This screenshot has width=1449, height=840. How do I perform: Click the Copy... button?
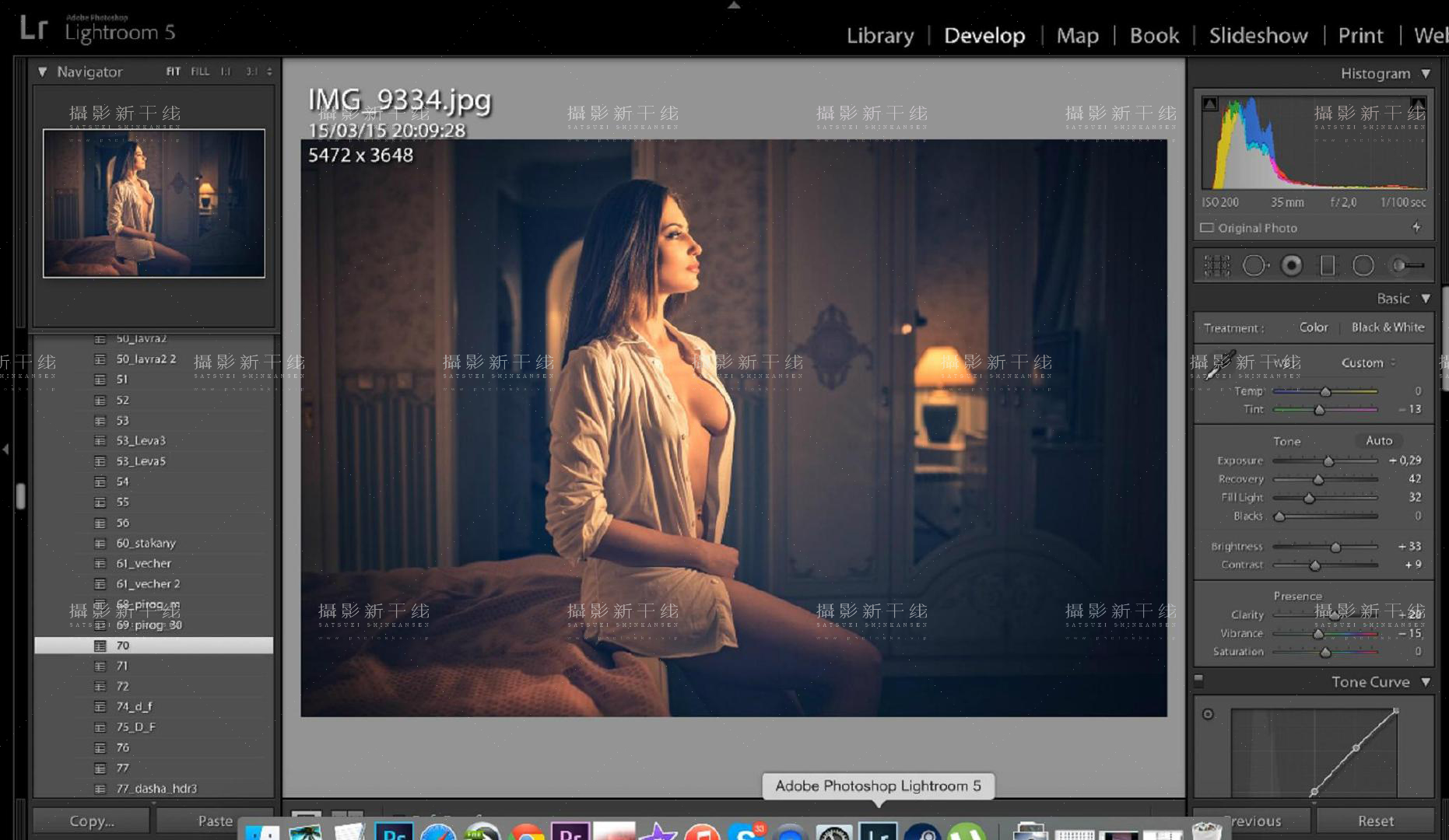click(91, 821)
